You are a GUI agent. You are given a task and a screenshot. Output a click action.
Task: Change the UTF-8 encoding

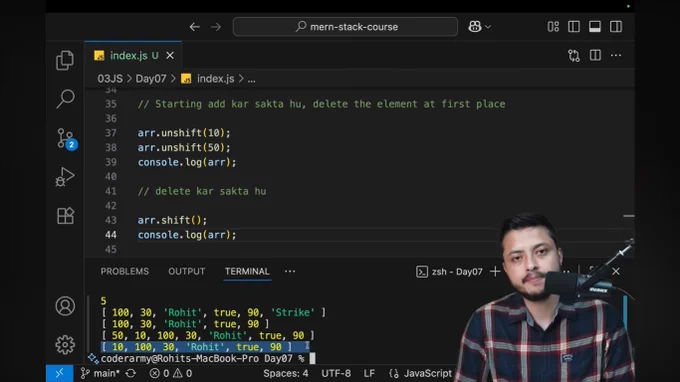[x=336, y=373]
